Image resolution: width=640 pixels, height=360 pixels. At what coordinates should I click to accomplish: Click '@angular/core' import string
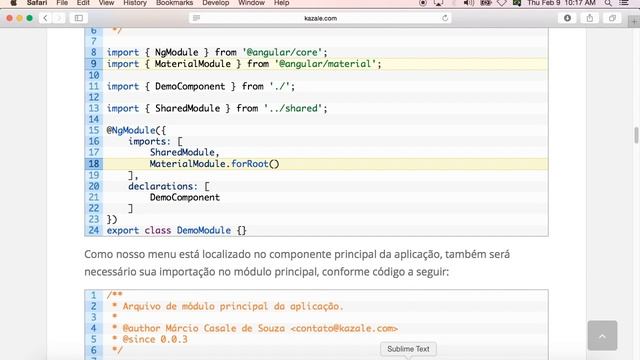(282, 52)
